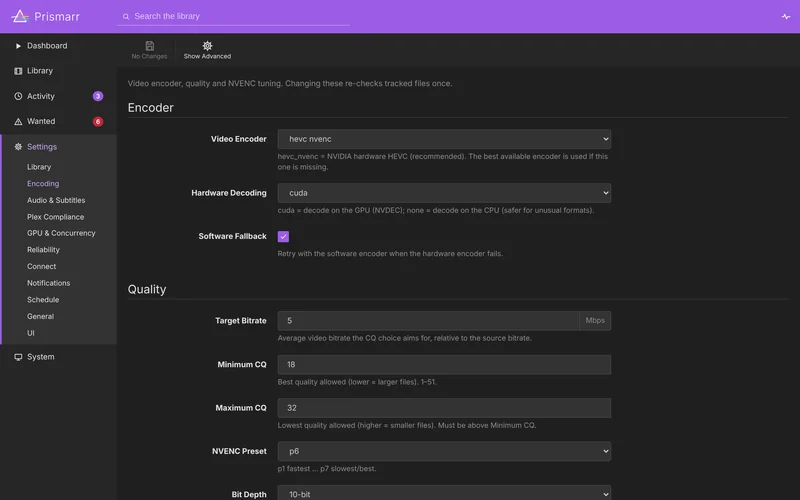Click the Target Bitrate label
The height and width of the screenshot is (500, 800).
[x=241, y=321]
